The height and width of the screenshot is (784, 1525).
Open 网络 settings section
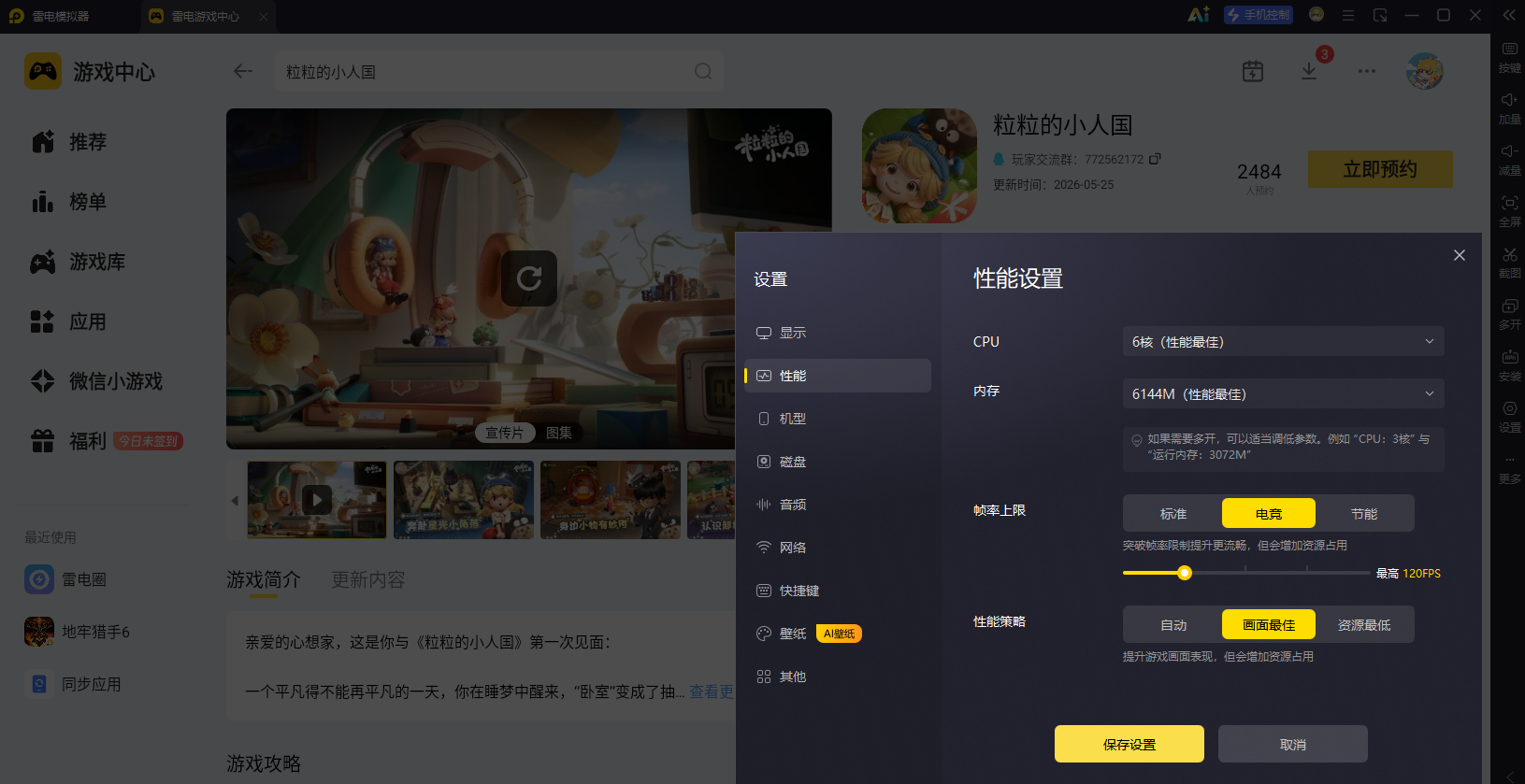(x=838, y=548)
